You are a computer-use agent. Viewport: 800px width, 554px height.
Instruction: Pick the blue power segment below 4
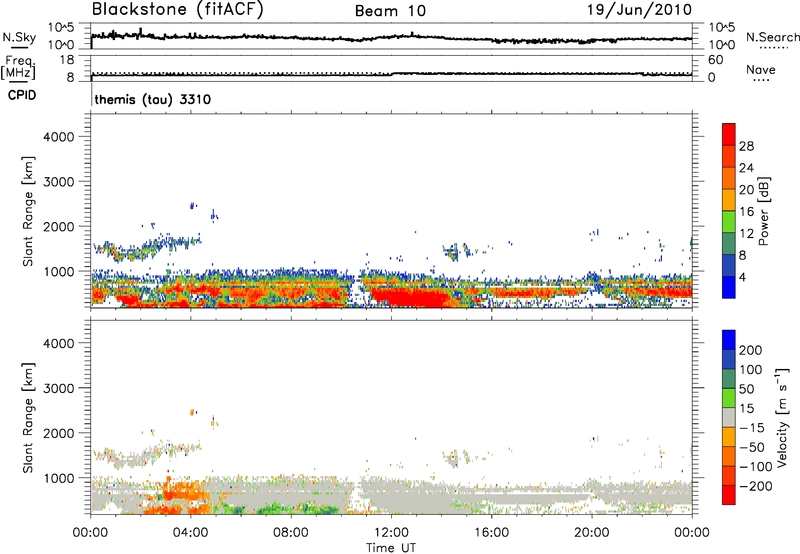point(729,287)
